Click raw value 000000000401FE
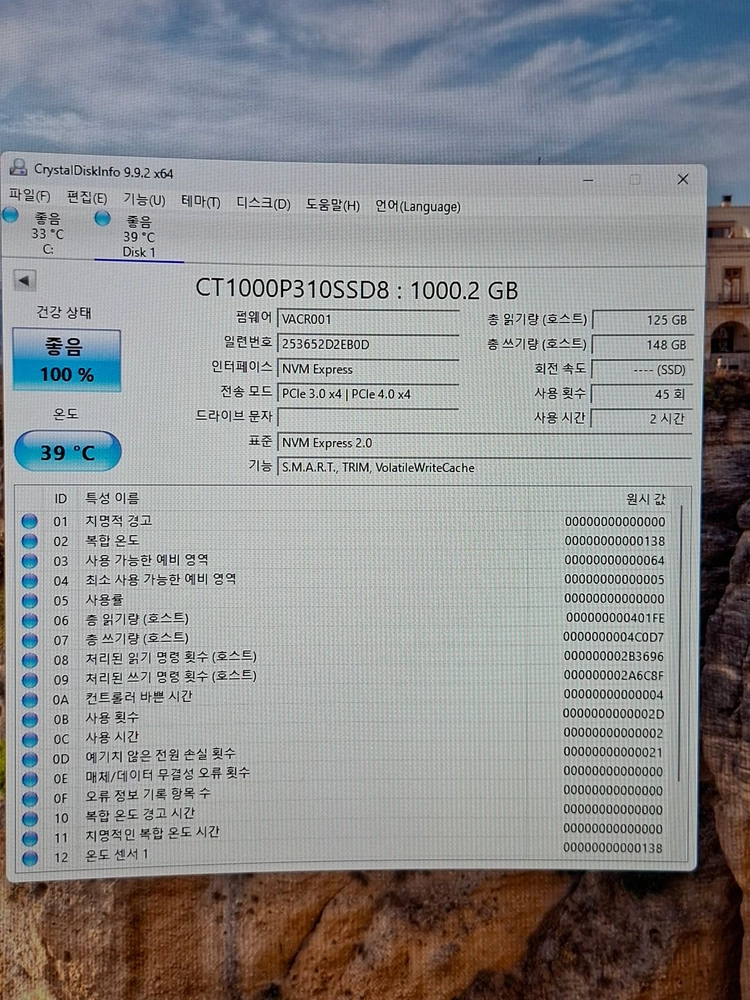 click(615, 618)
